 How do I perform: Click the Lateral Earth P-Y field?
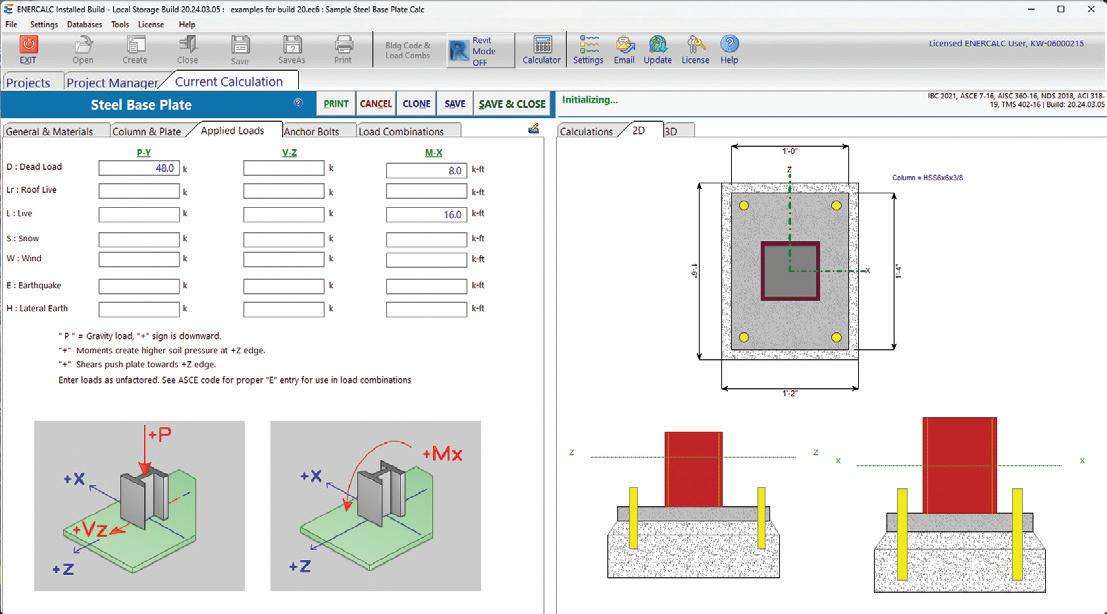click(139, 308)
